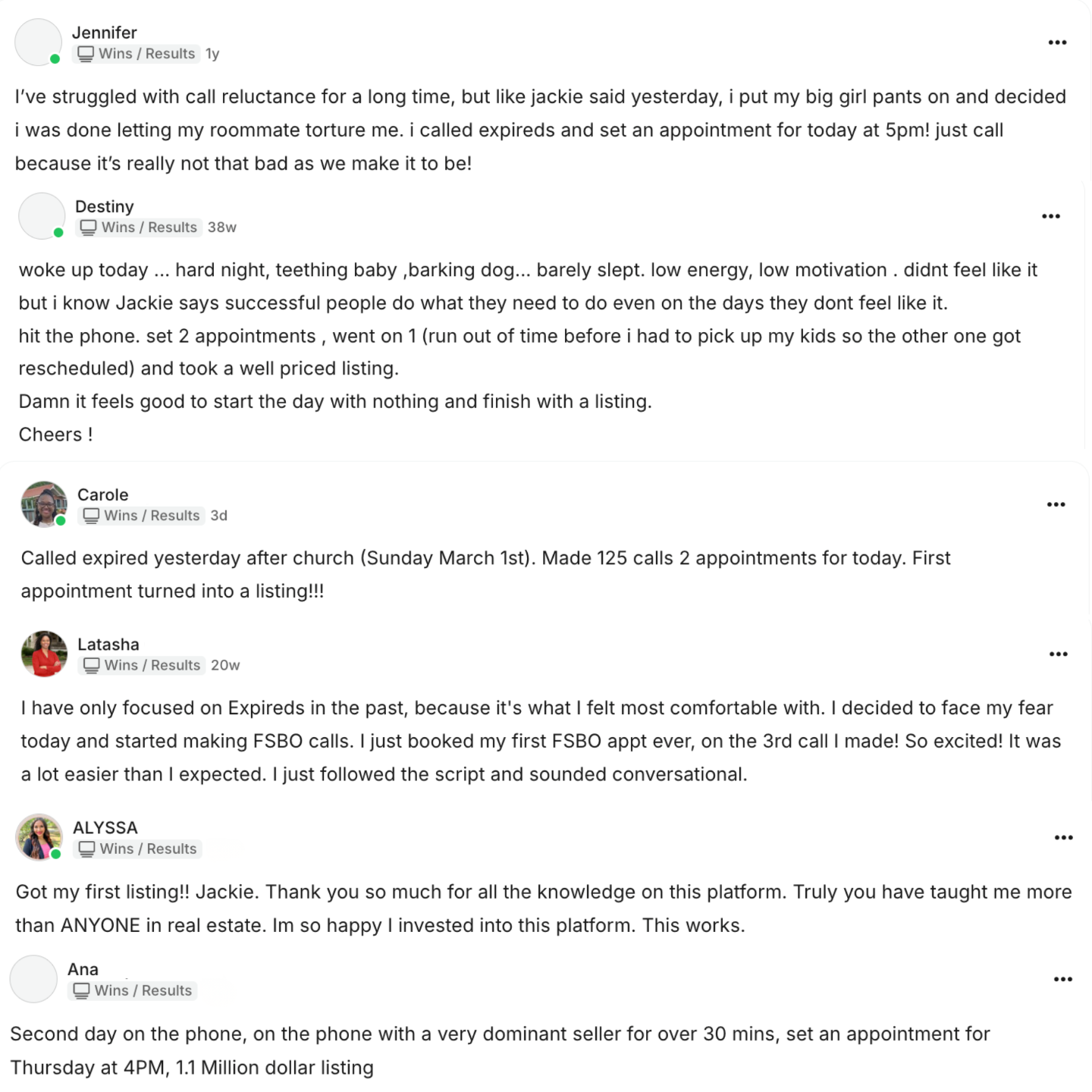Open Latasha's post ellipsis menu
The image size is (1092, 1092).
[x=1058, y=654]
